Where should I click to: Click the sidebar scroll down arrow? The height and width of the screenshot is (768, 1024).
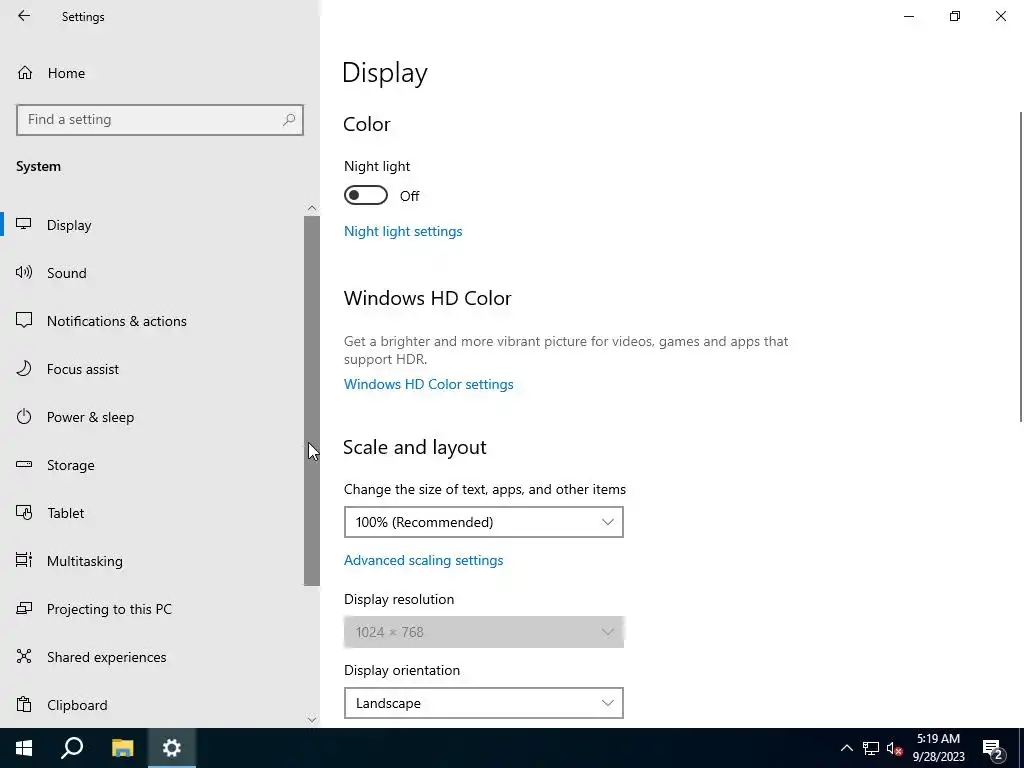[312, 719]
